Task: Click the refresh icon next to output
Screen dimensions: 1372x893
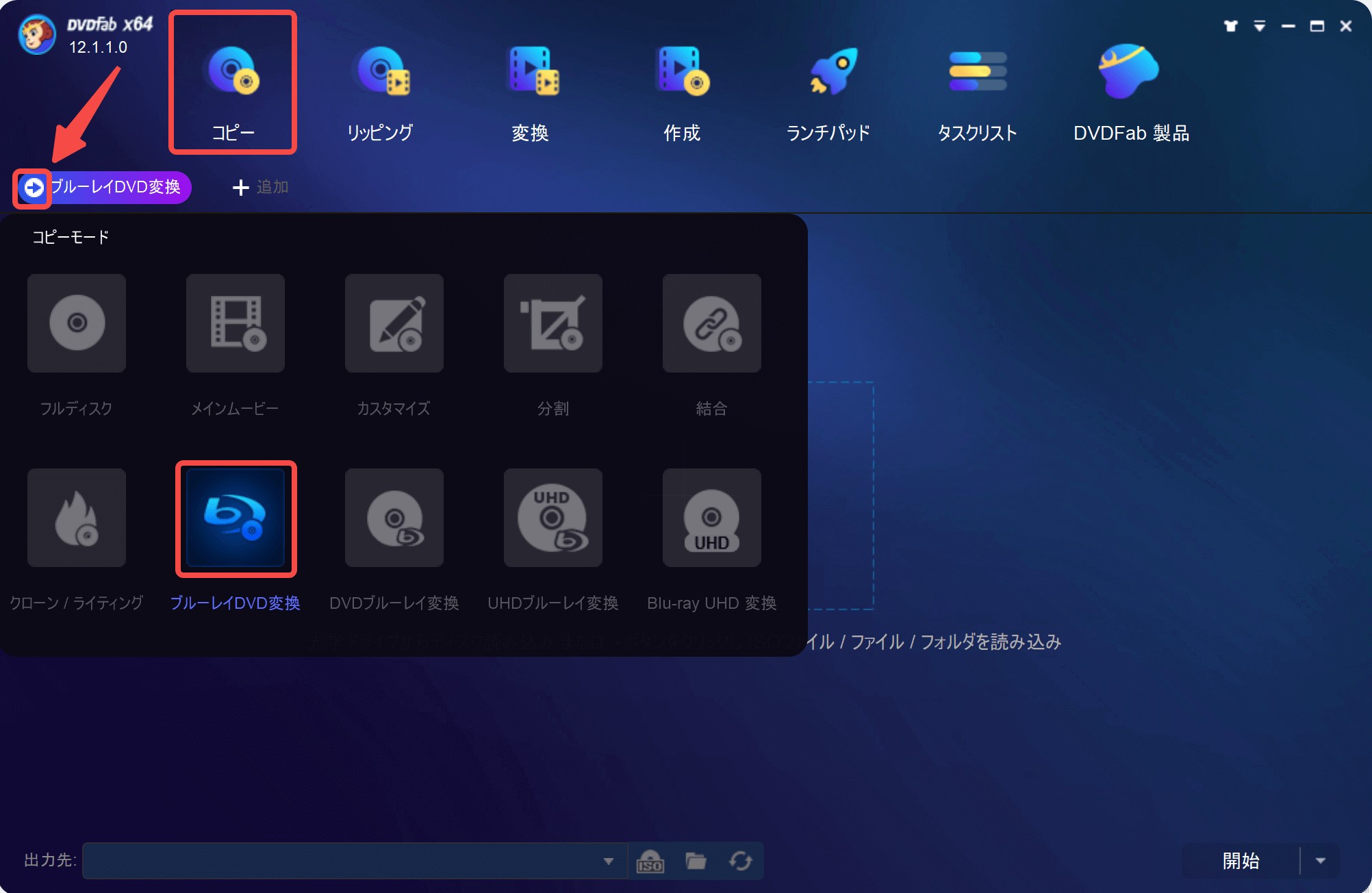Action: pyautogui.click(x=741, y=861)
